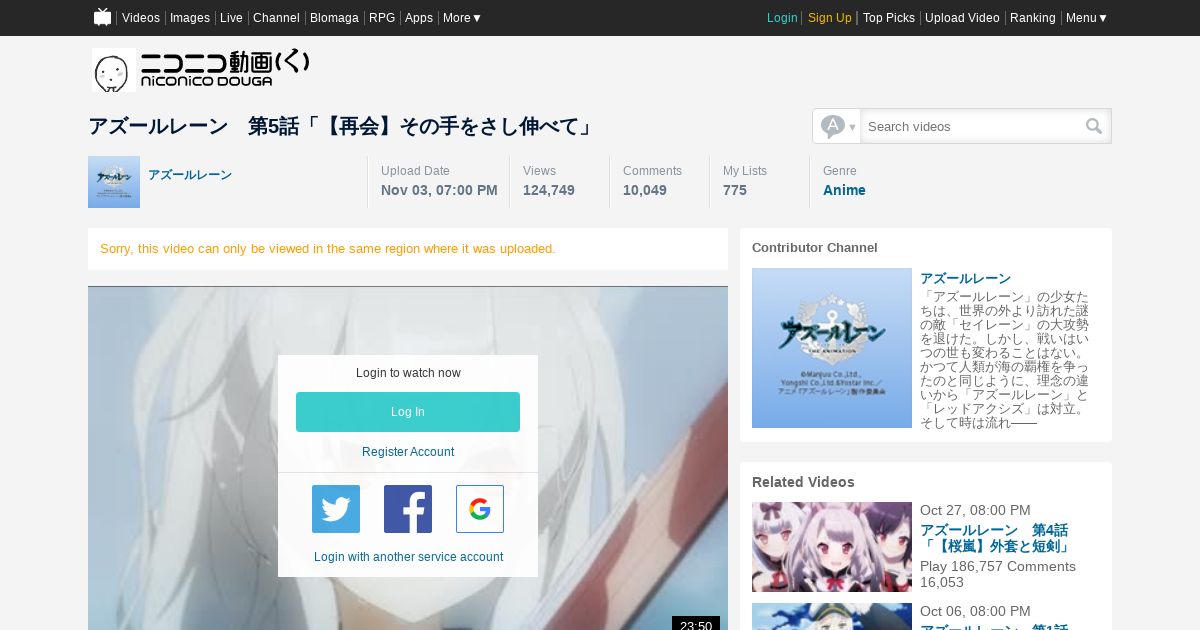Click the teal Log In button

[408, 412]
